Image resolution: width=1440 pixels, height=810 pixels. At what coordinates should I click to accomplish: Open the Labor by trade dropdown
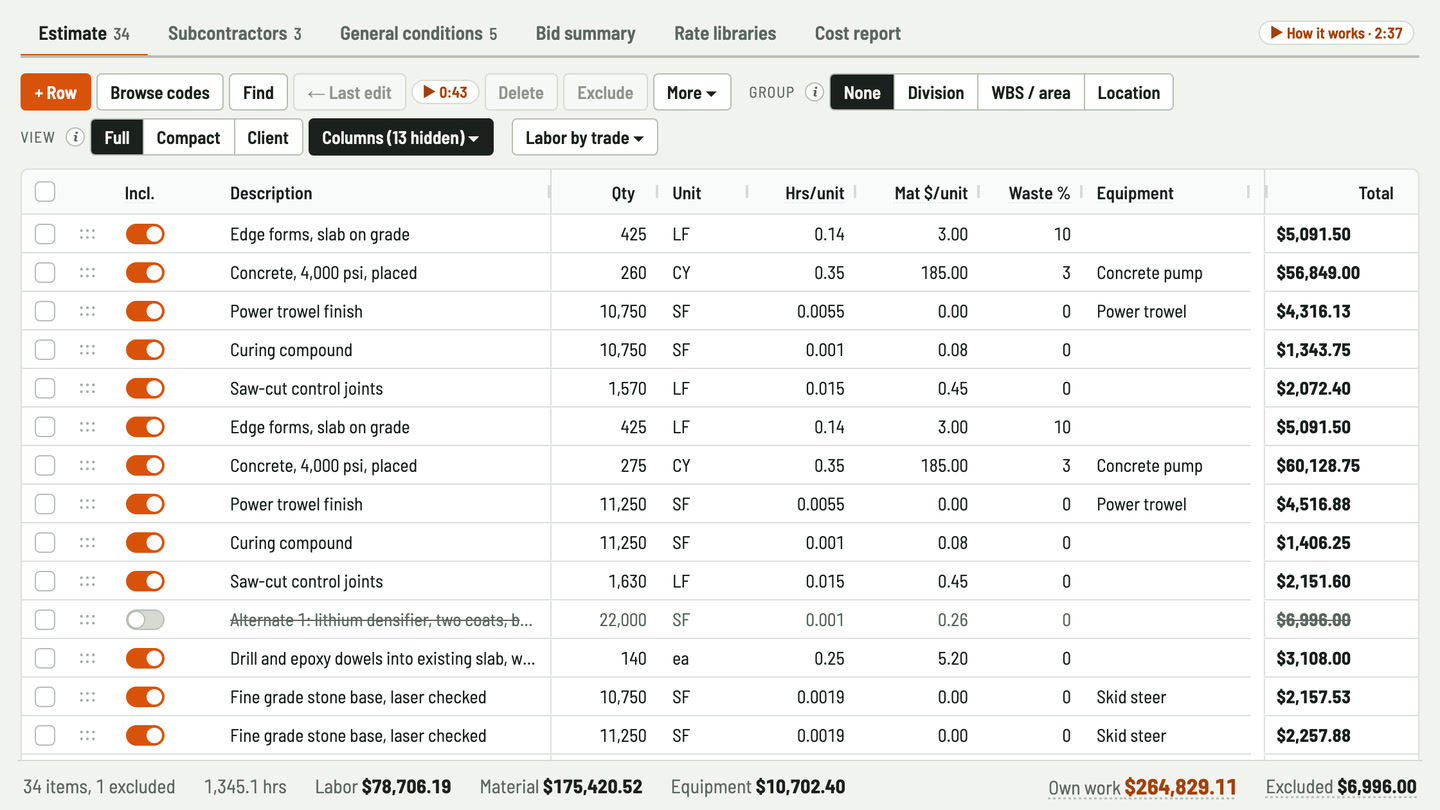(x=585, y=137)
